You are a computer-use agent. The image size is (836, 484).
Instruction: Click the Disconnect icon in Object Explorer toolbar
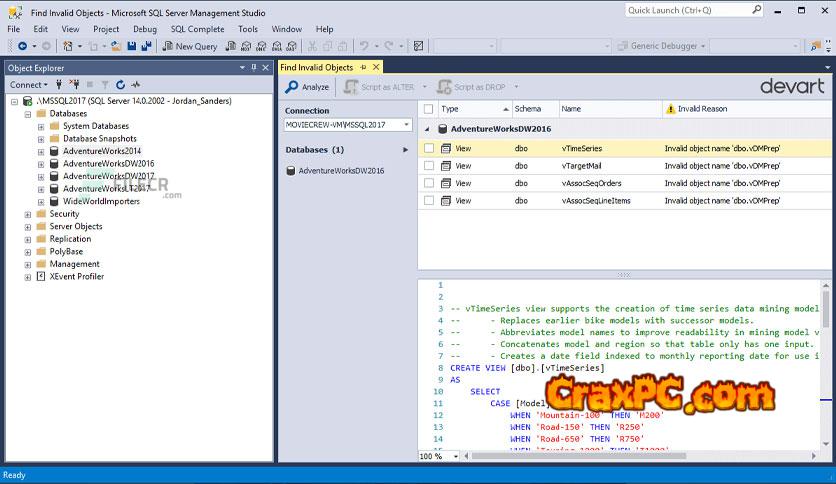[74, 85]
